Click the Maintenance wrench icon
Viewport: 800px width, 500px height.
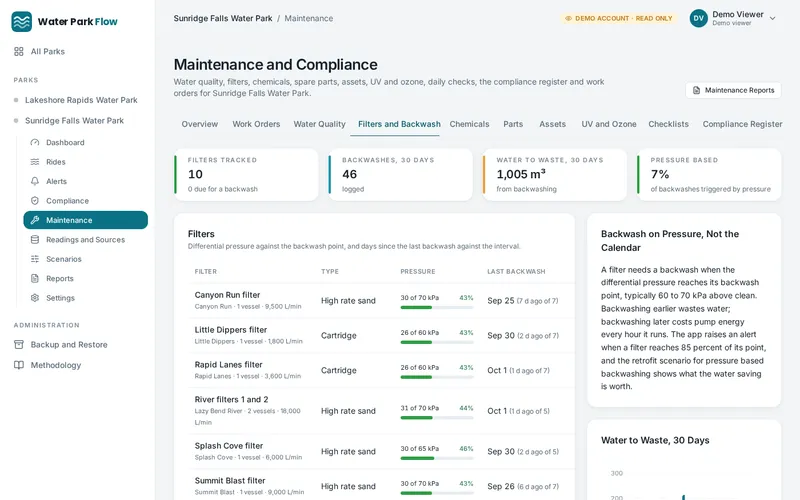[35, 220]
